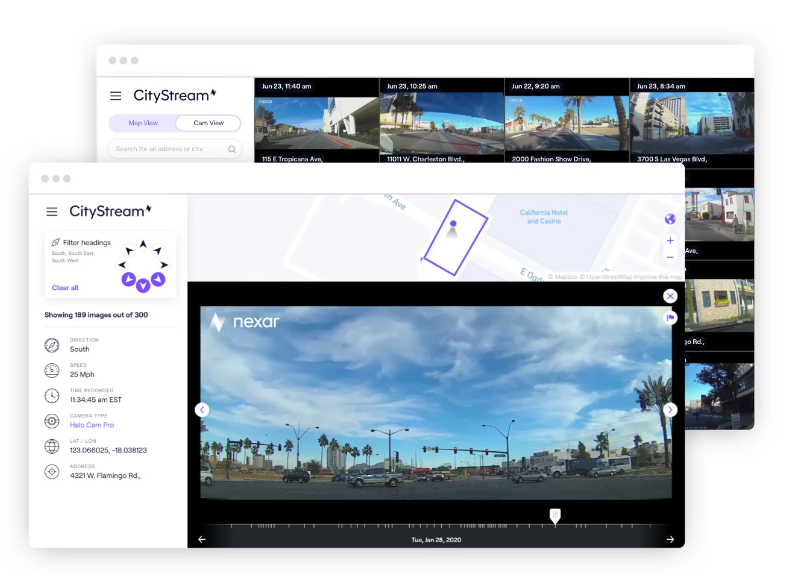Switch to Cam View tab
The height and width of the screenshot is (583, 786).
[209, 123]
